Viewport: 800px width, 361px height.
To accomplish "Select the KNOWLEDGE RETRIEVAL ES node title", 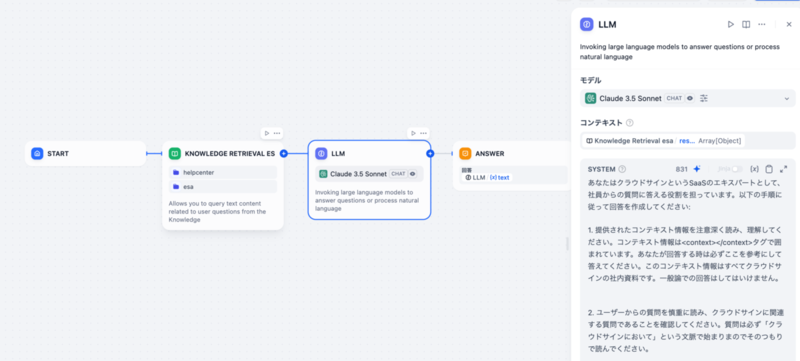I will tap(230, 153).
